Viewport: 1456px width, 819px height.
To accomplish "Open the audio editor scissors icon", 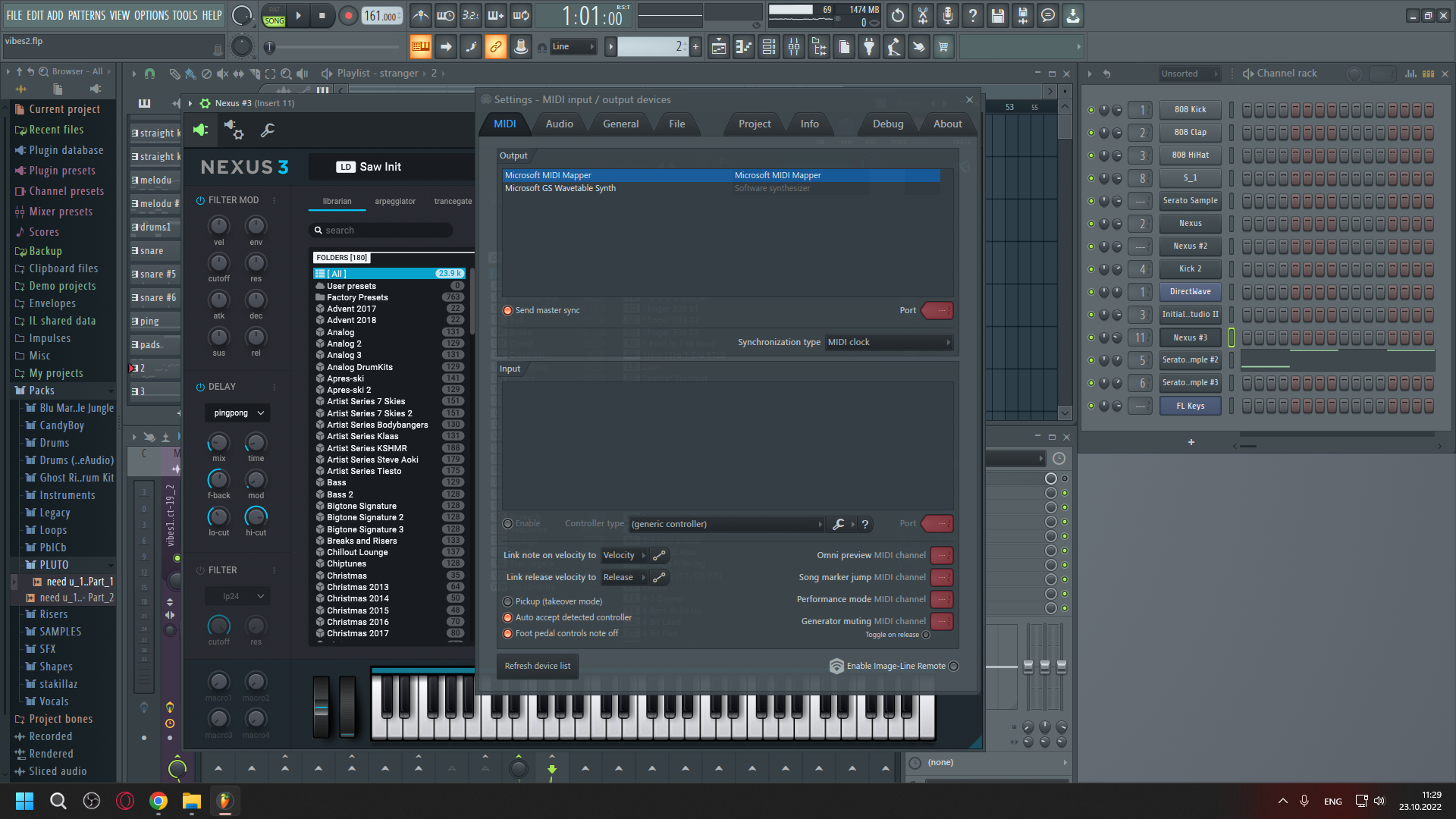I will (x=923, y=15).
